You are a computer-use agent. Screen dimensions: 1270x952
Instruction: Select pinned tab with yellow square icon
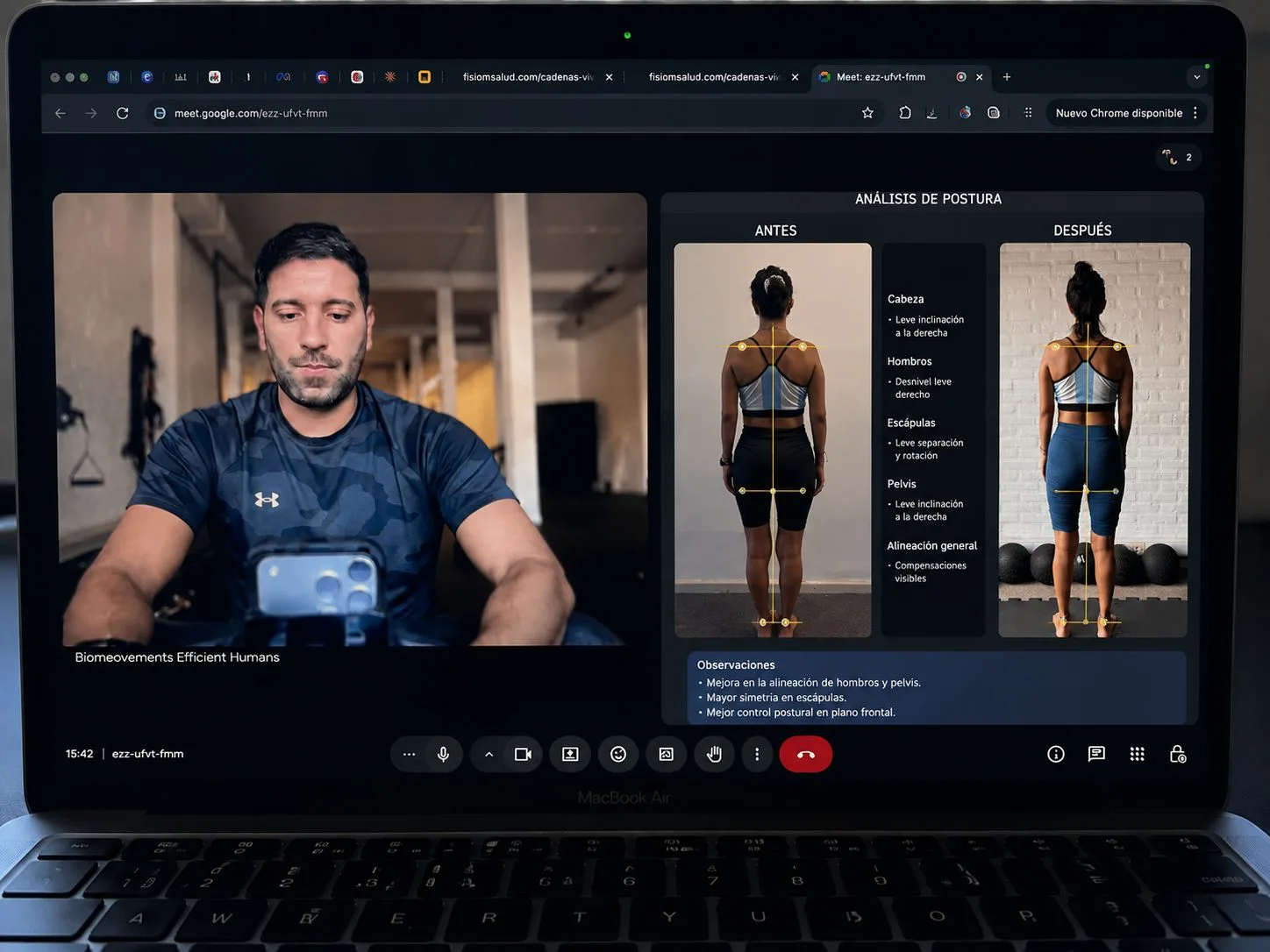point(425,77)
